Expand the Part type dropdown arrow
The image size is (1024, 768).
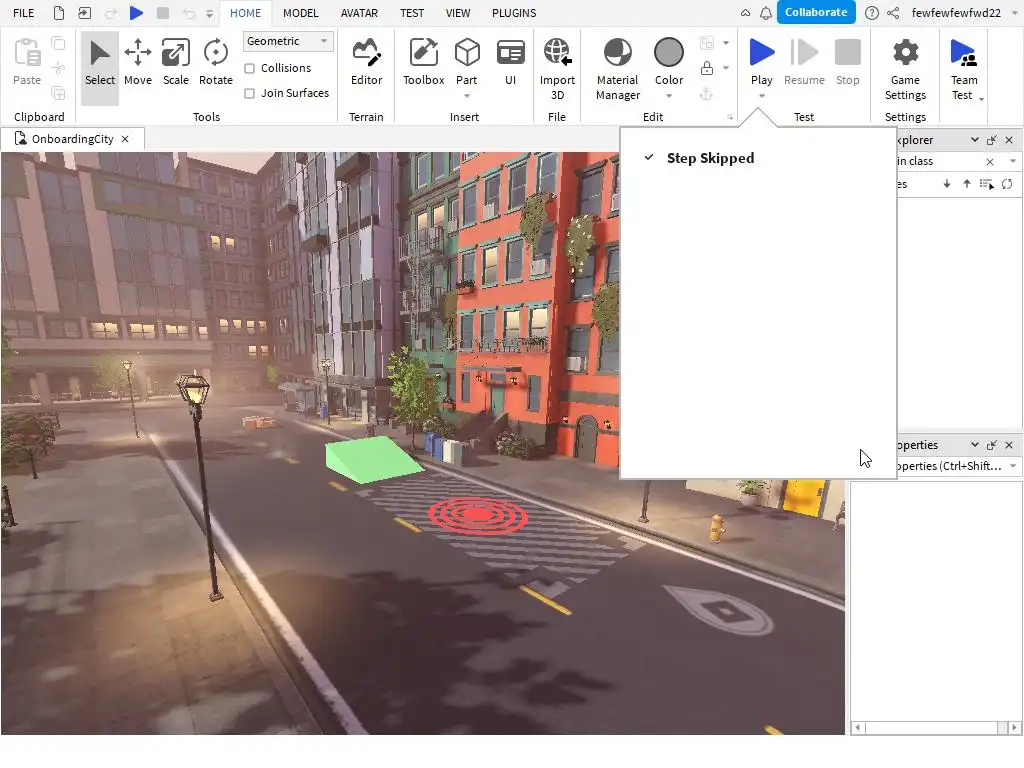[x=467, y=97]
